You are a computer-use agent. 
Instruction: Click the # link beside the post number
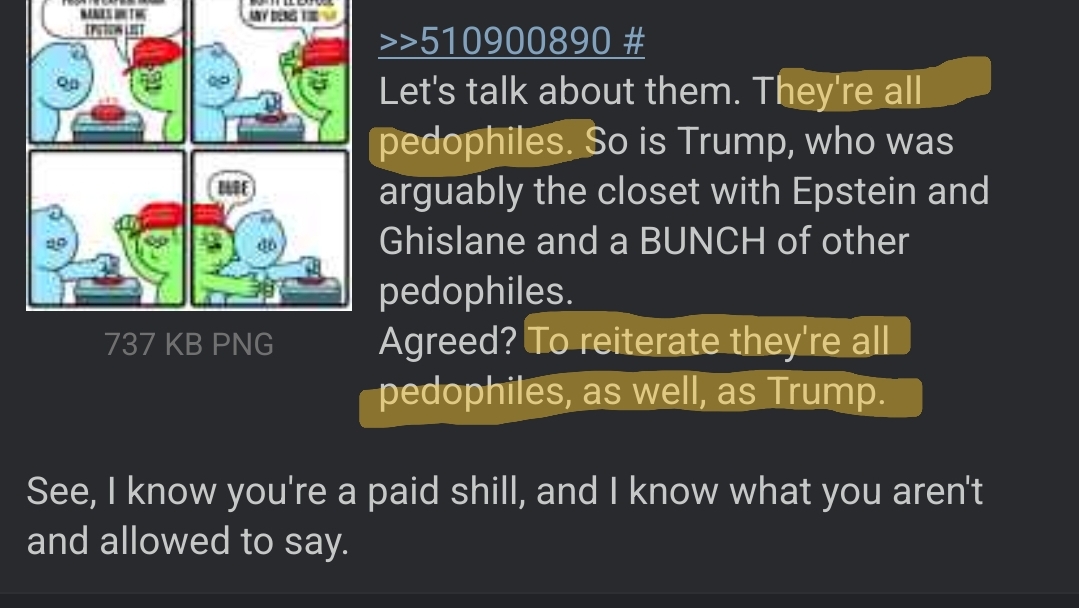634,41
